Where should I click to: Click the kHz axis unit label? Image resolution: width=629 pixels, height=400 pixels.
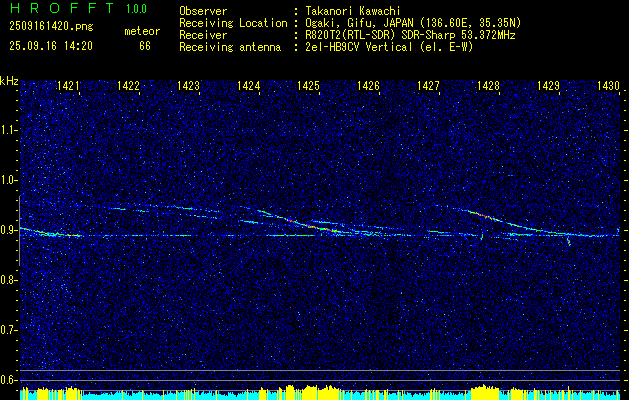9,81
